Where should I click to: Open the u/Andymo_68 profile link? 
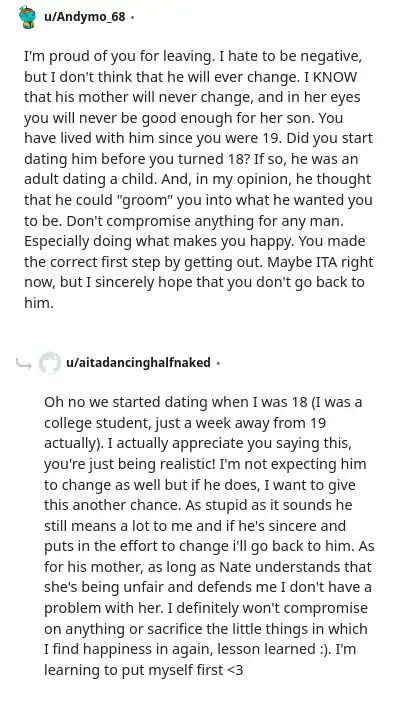point(84,18)
